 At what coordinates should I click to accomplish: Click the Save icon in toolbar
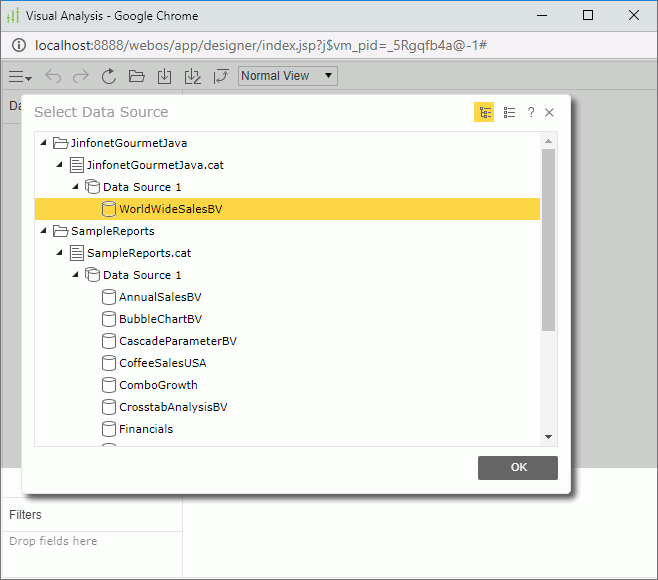point(164,76)
